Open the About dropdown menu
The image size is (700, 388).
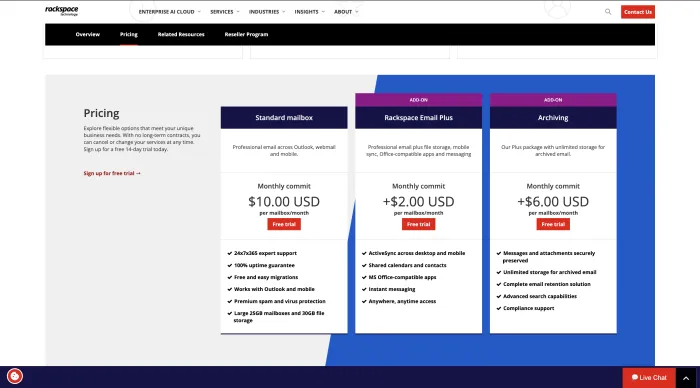pos(346,12)
